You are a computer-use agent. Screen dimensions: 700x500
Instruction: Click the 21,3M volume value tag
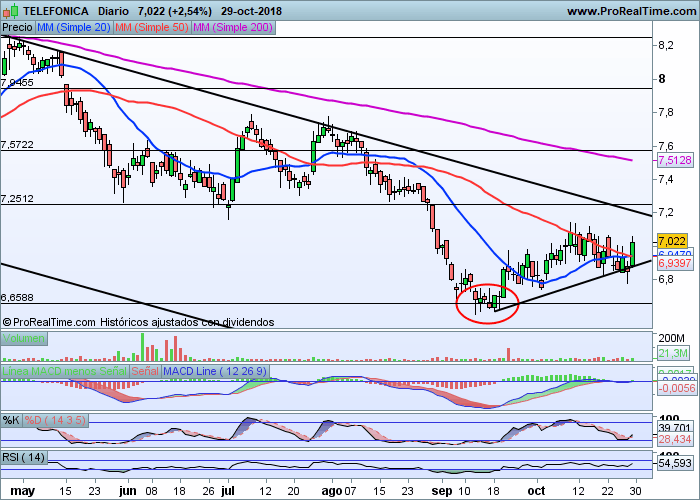(673, 353)
